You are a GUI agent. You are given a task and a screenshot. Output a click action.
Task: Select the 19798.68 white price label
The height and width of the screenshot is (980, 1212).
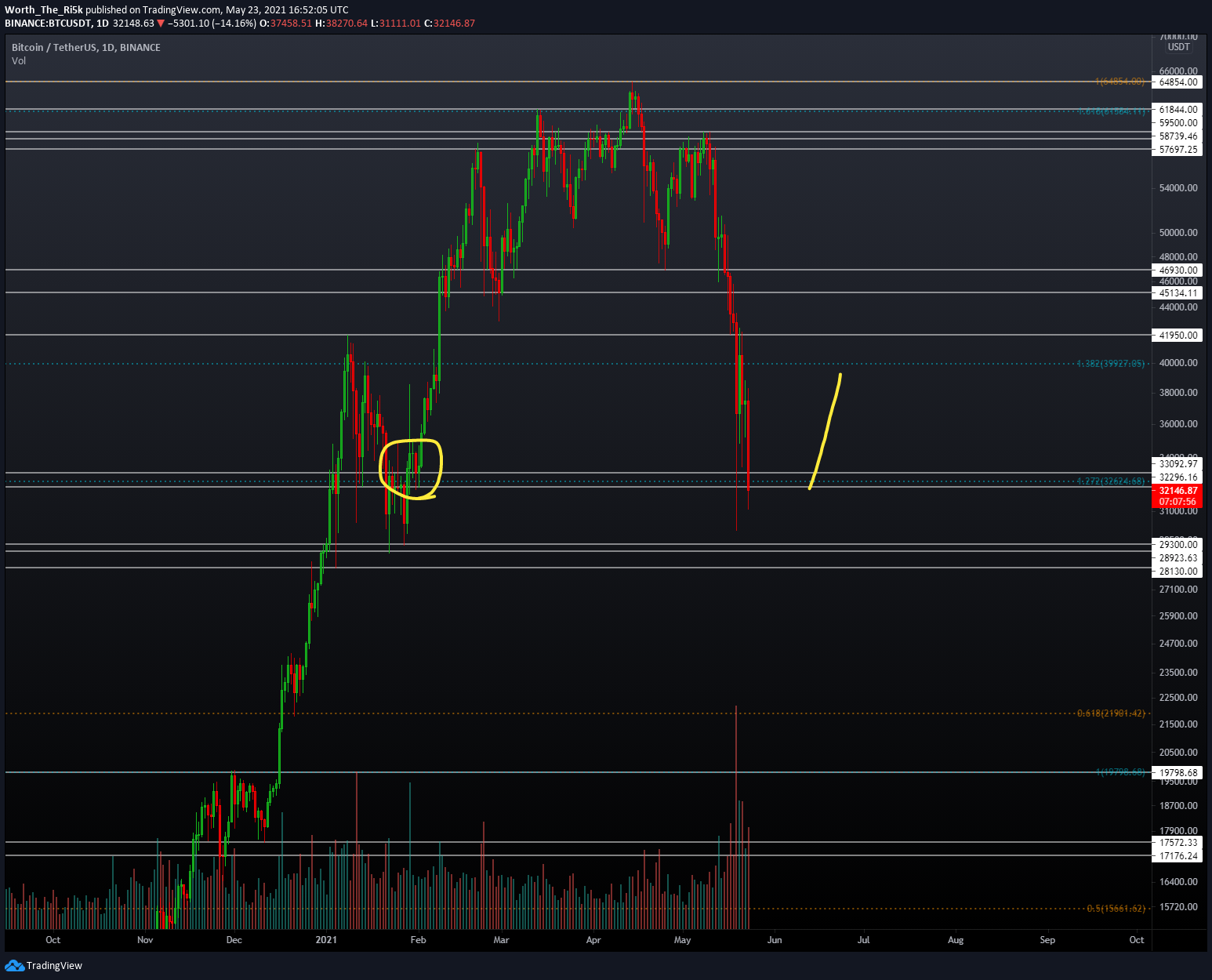pos(1177,773)
